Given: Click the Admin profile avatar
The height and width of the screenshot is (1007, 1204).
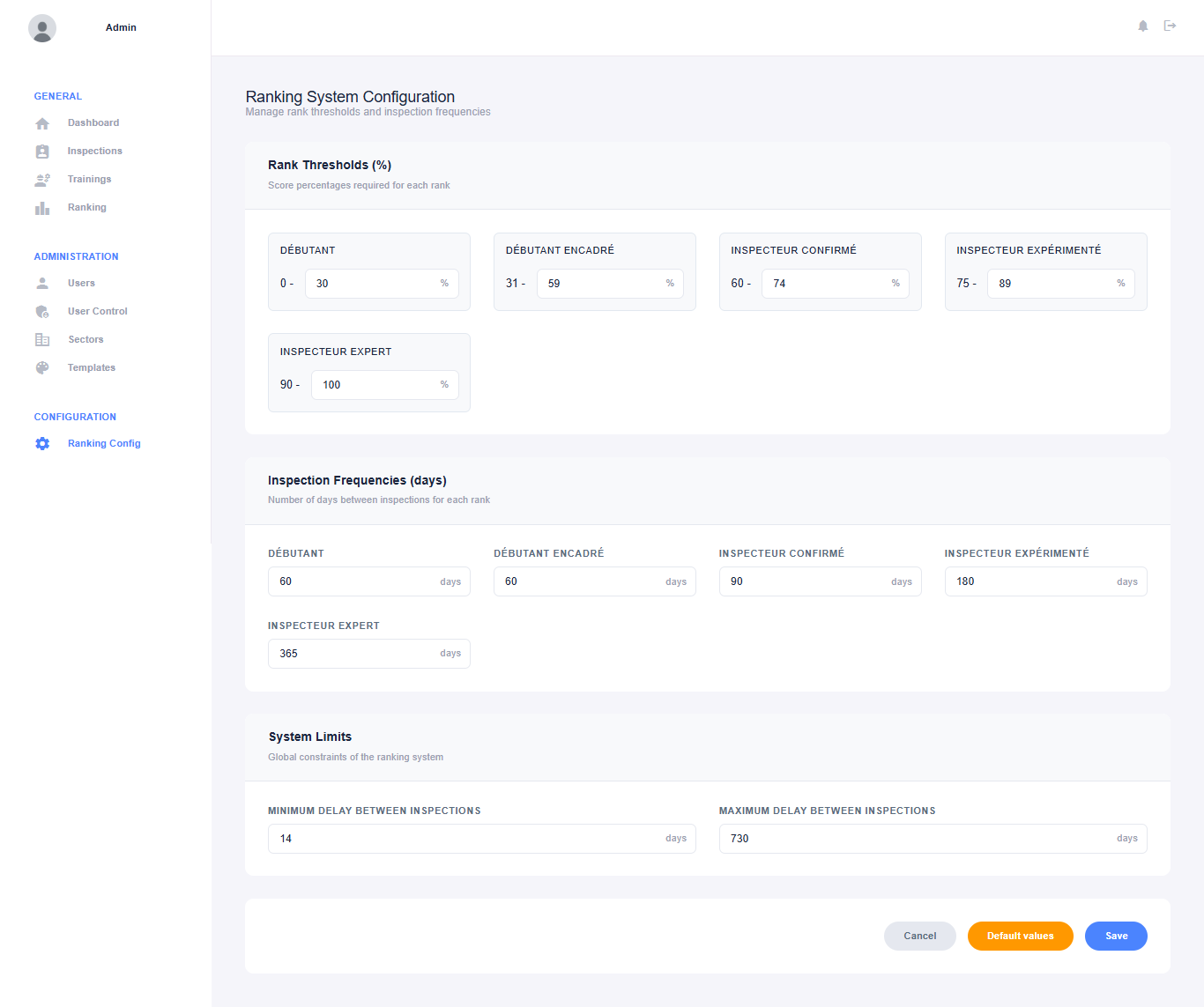Looking at the screenshot, I should tap(42, 28).
